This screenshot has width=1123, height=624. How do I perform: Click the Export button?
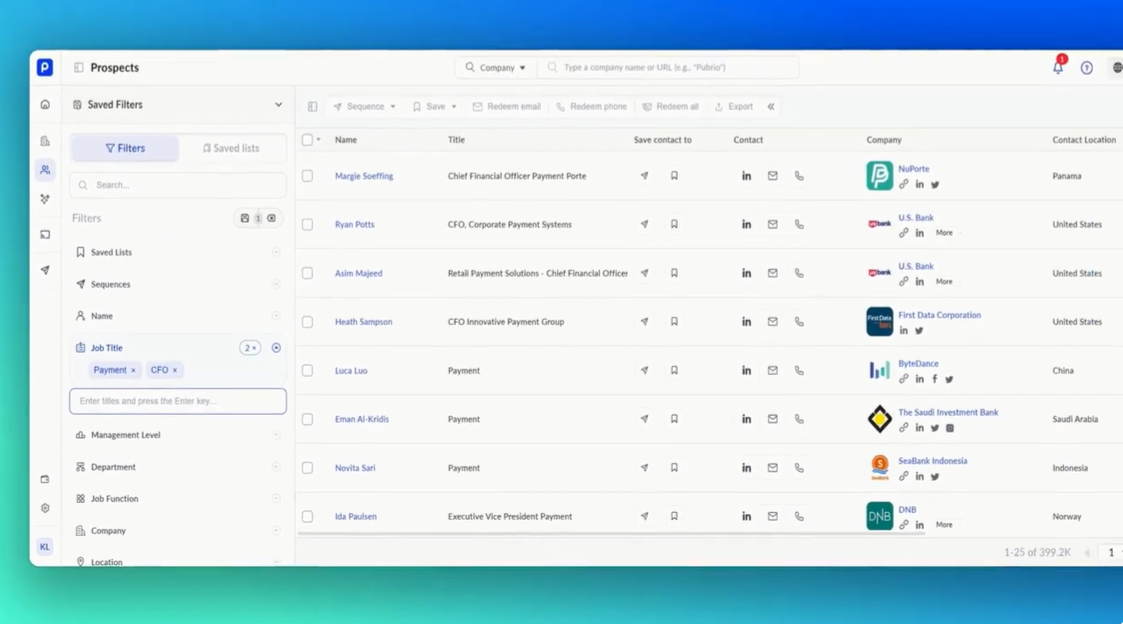[x=734, y=107]
